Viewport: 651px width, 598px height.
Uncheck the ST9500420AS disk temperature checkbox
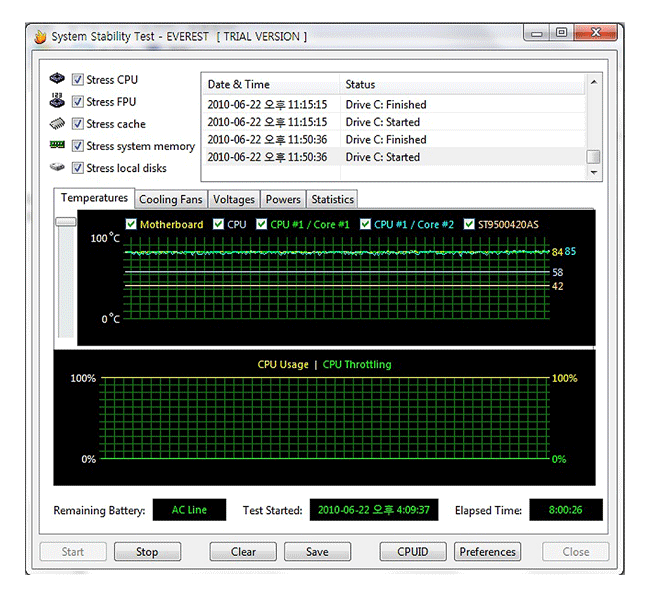[469, 224]
